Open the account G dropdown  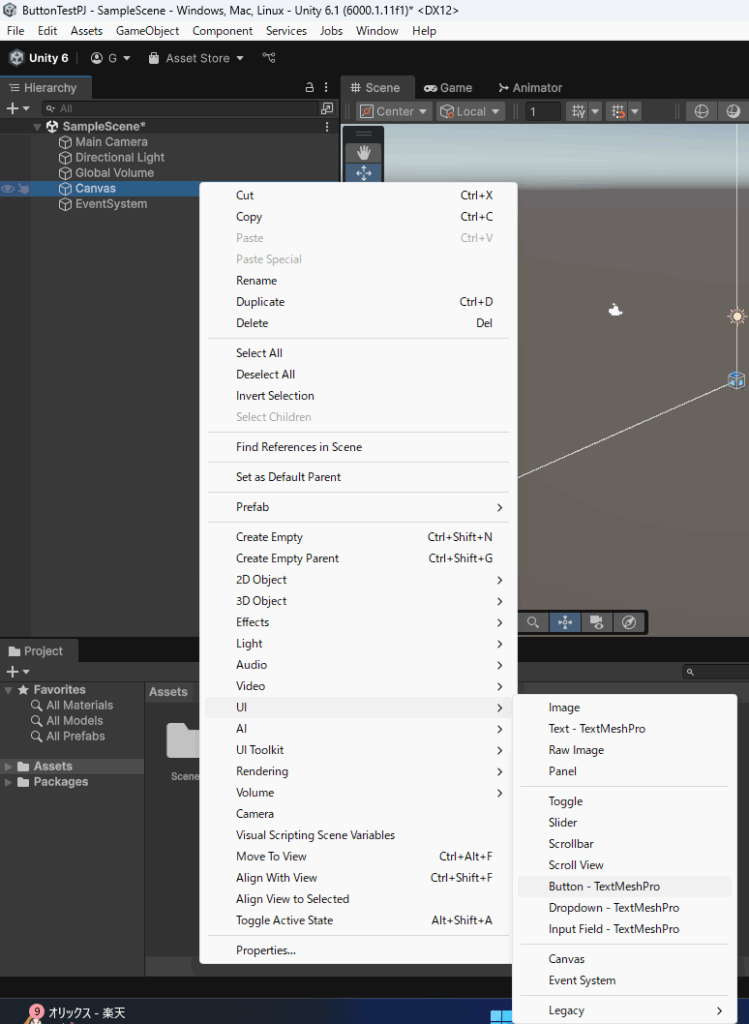110,58
